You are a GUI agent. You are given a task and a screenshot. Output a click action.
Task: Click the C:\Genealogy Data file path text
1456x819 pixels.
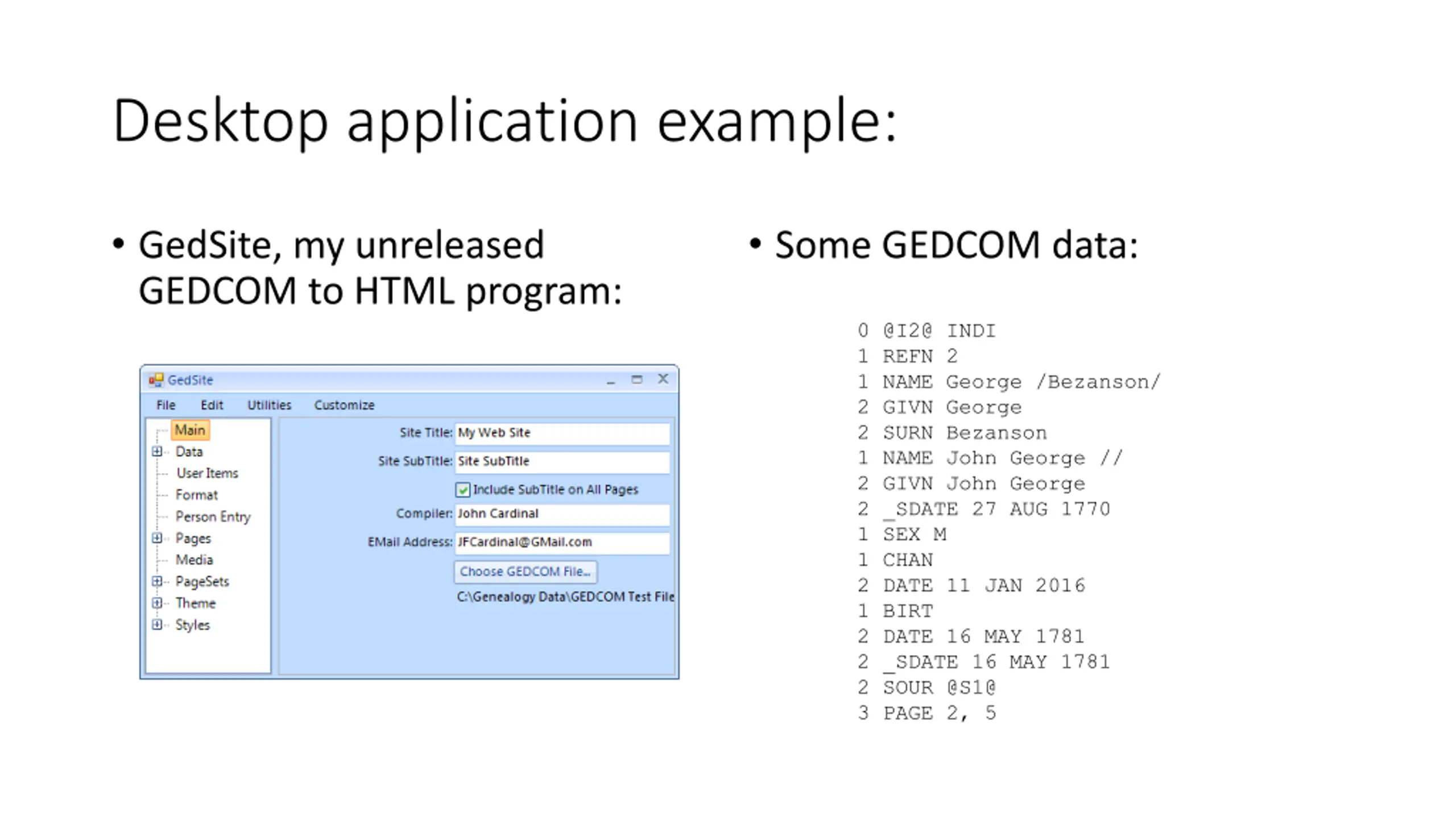click(565, 597)
